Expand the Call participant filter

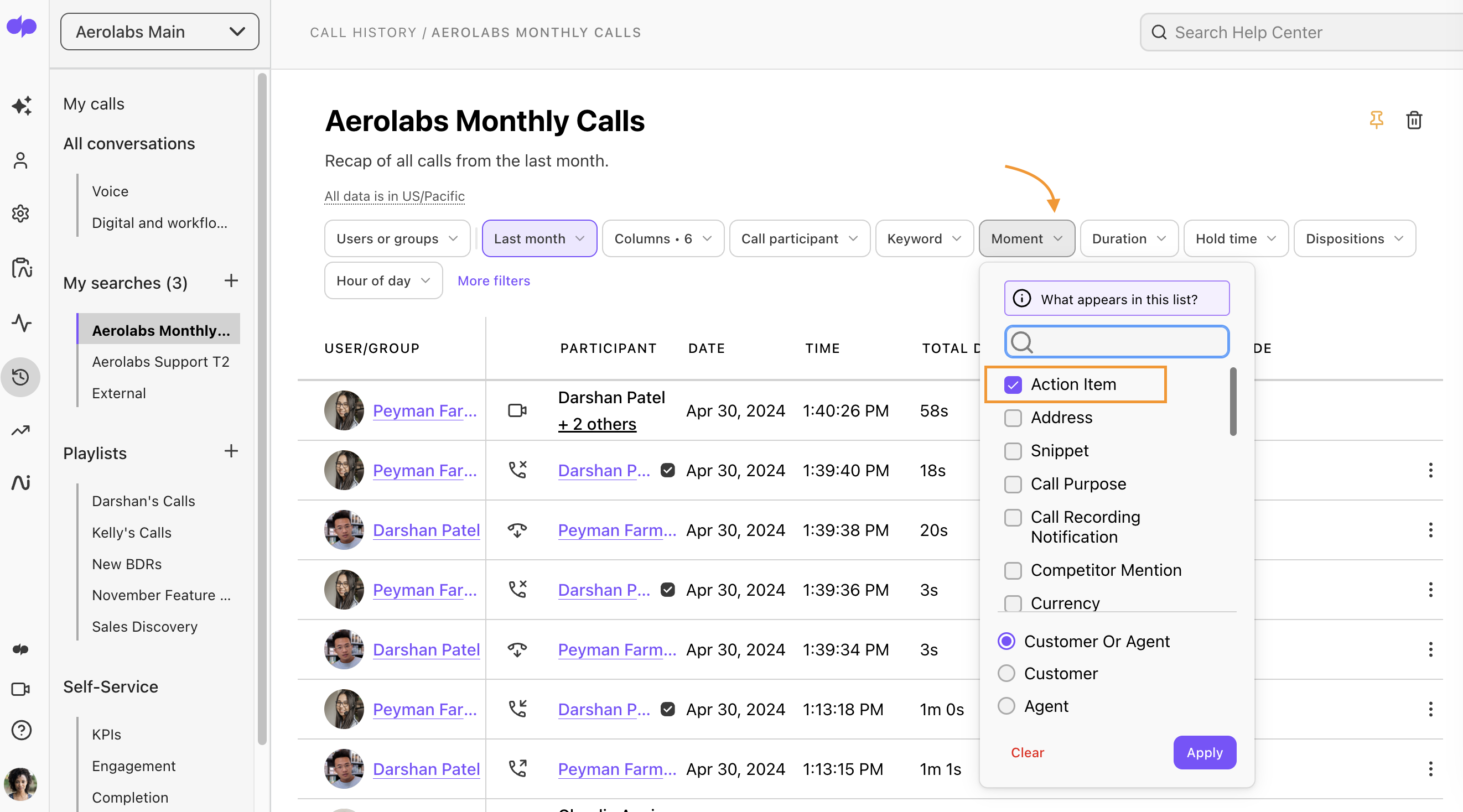coord(799,238)
